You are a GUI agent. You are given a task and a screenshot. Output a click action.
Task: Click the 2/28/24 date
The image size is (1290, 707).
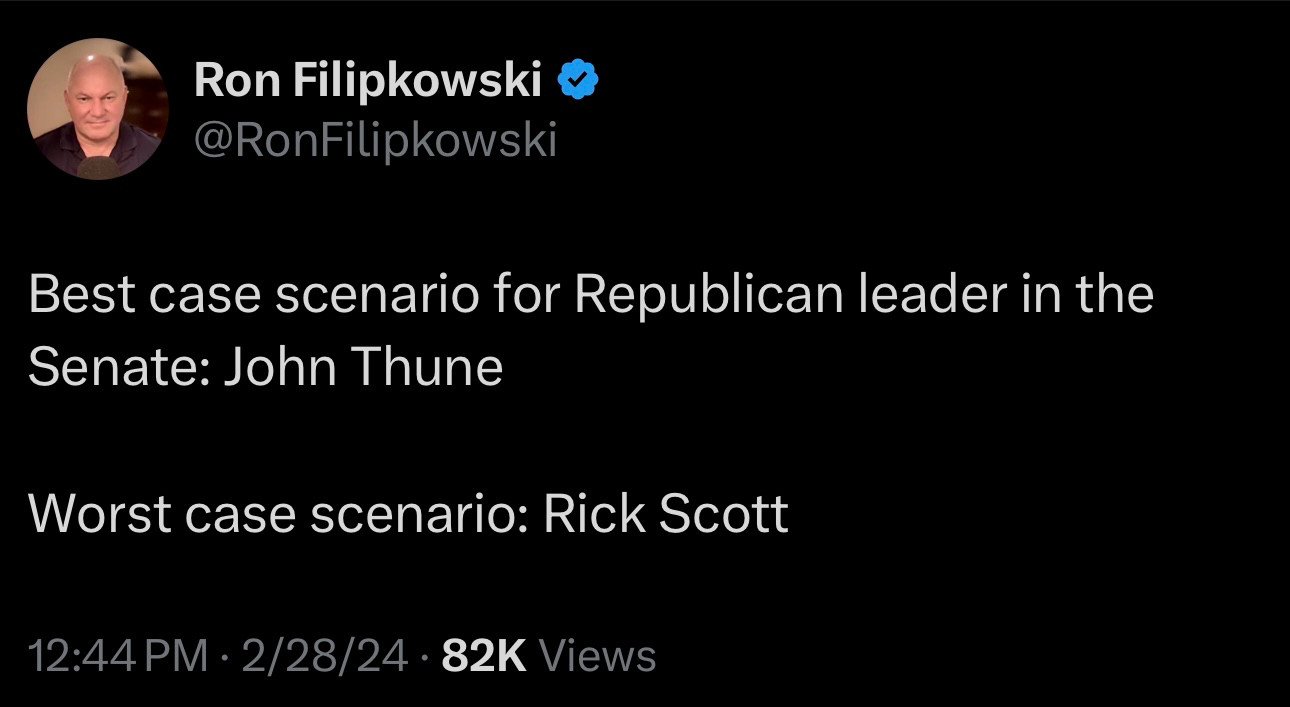pyautogui.click(x=324, y=656)
